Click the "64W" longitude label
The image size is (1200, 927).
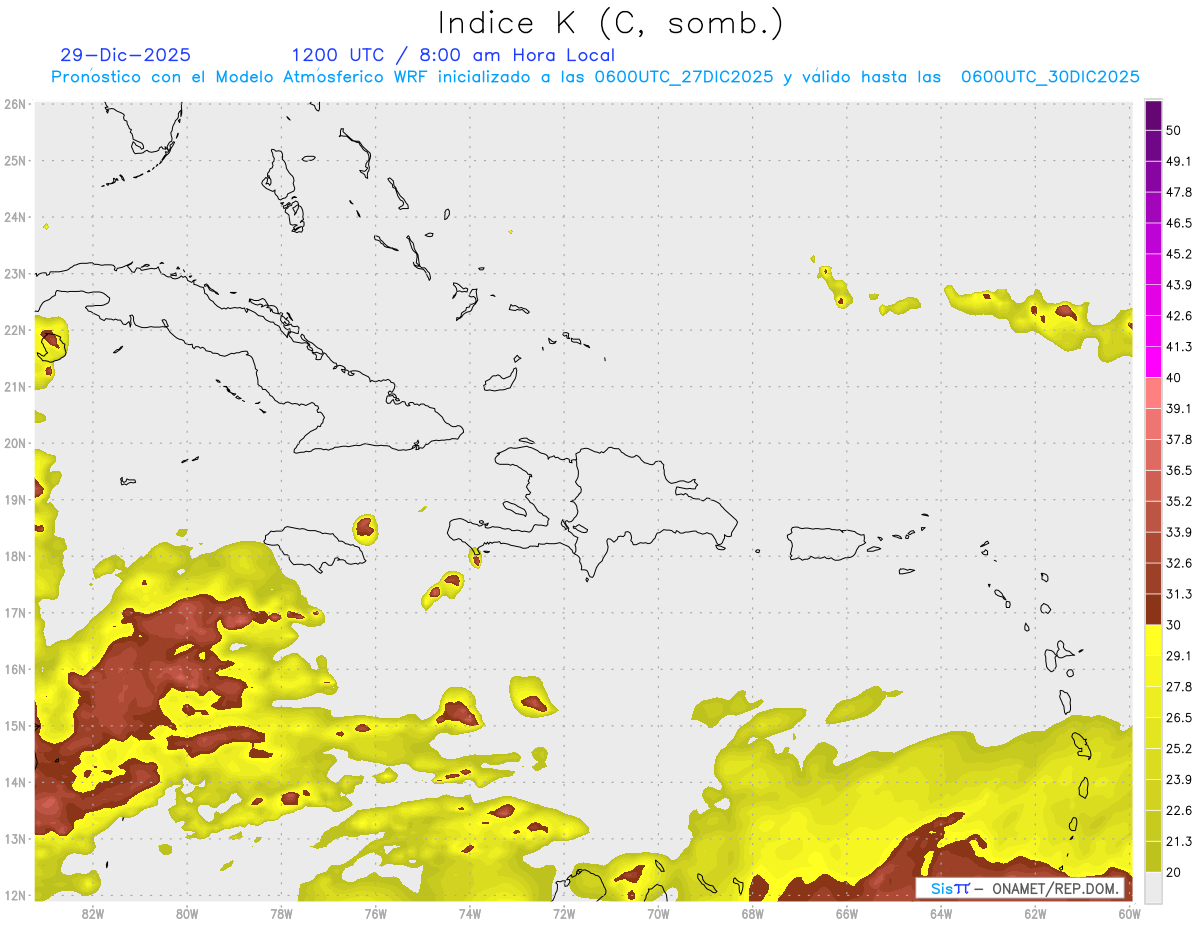tap(941, 913)
